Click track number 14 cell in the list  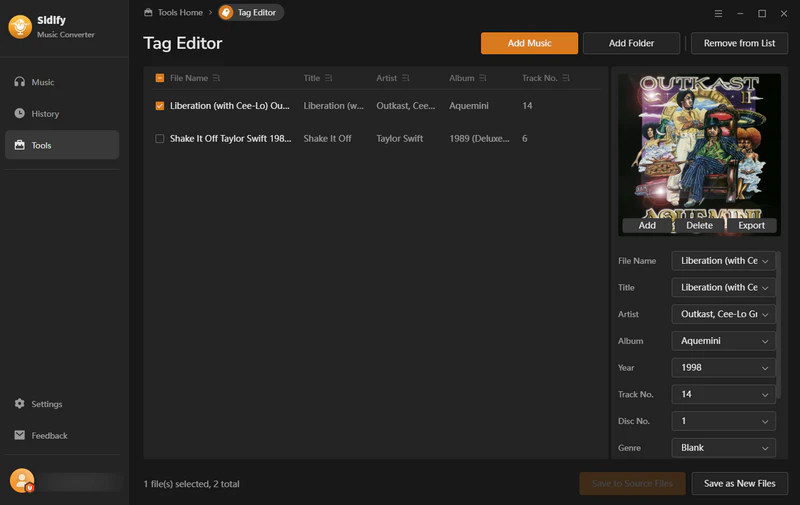(527, 106)
